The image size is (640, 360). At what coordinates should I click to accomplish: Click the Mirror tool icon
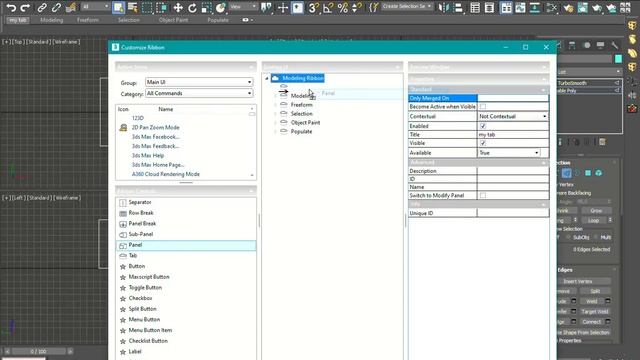[444, 7]
